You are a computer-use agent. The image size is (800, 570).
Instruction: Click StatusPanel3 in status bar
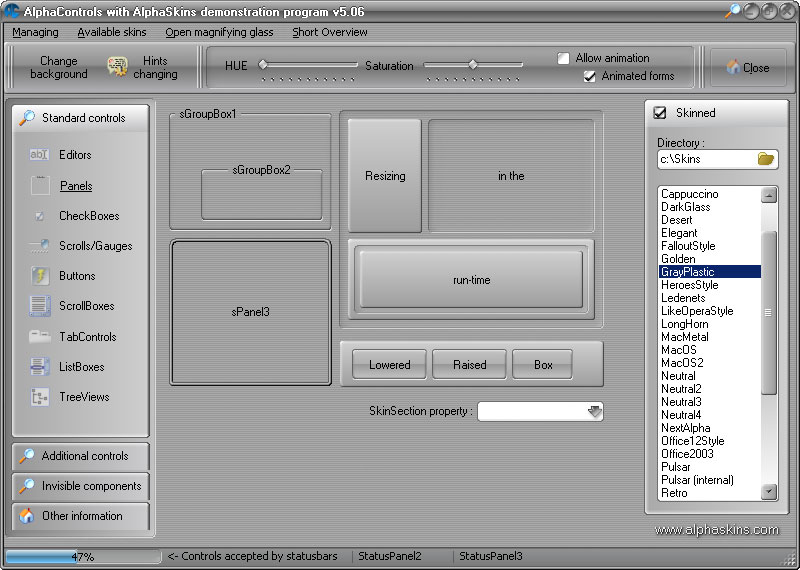(x=491, y=556)
